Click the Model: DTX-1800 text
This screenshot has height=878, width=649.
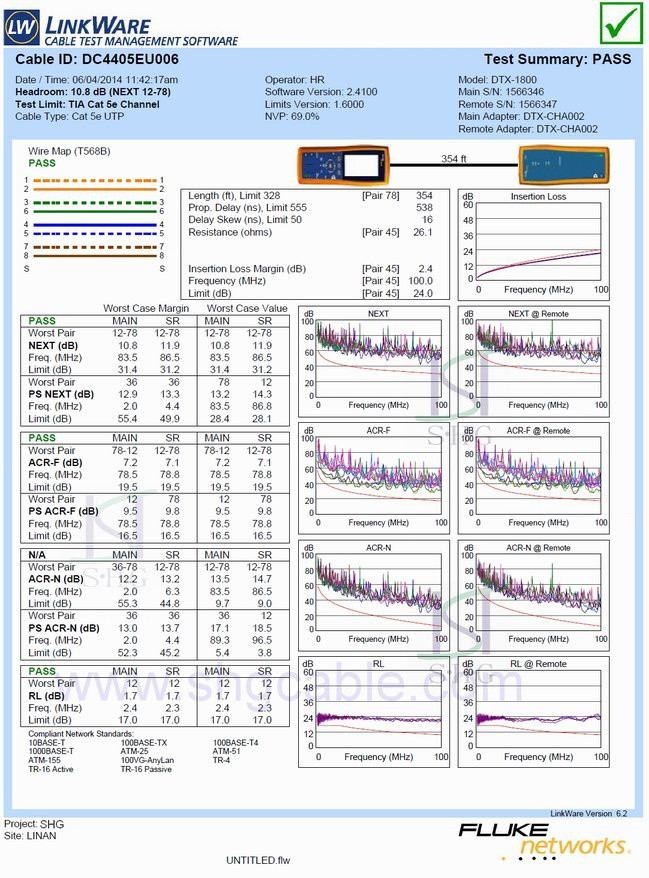(x=497, y=80)
